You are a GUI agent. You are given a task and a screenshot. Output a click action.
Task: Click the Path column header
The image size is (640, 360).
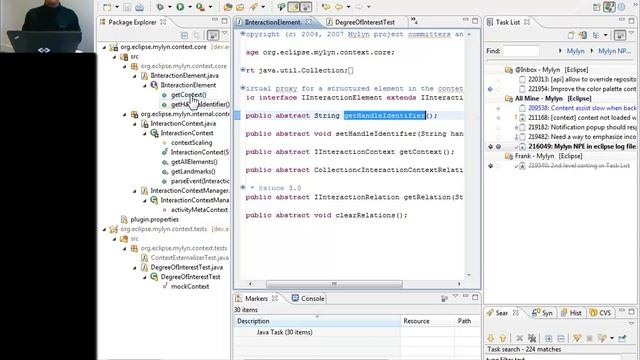point(467,321)
